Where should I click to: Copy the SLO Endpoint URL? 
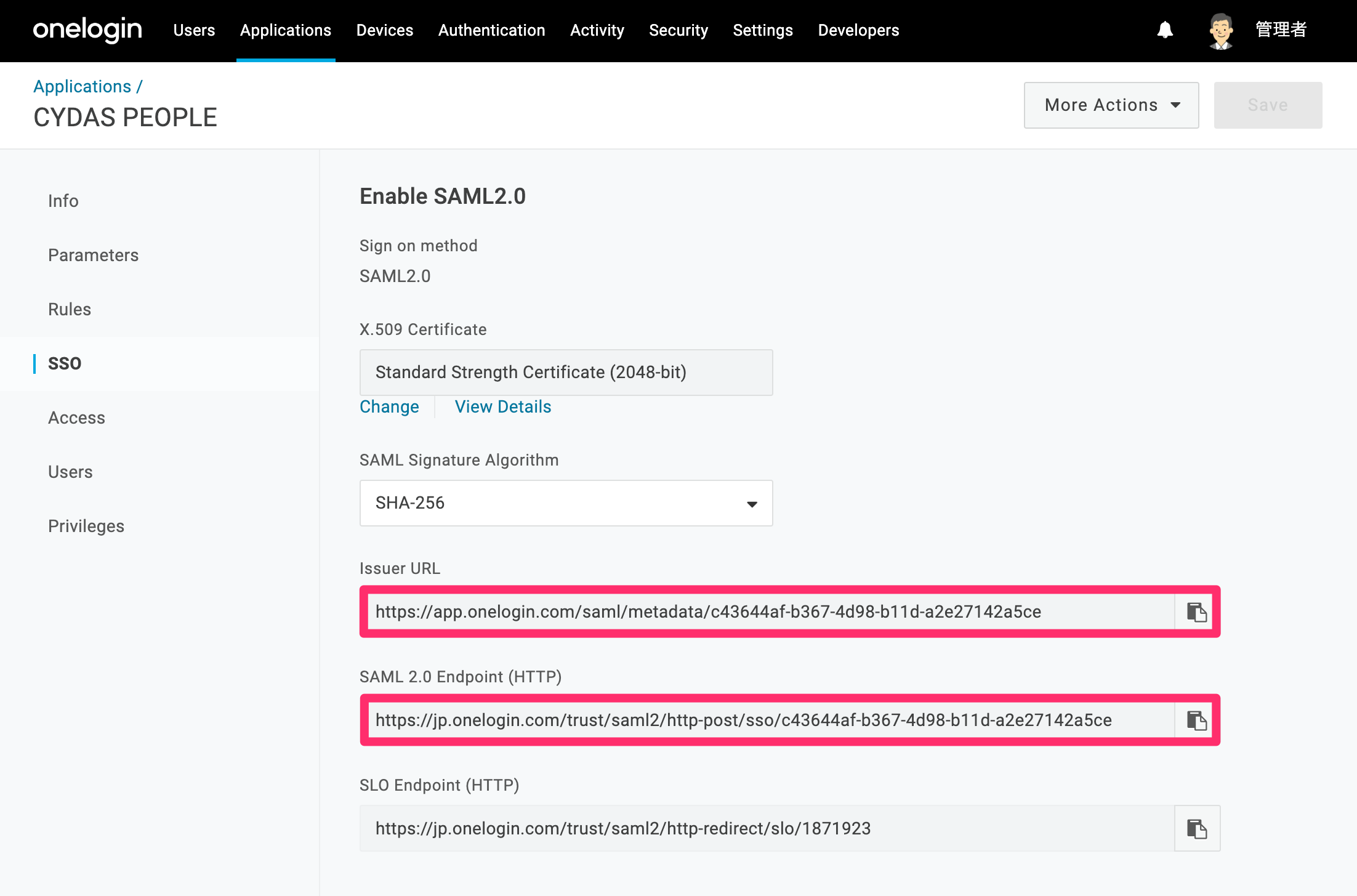[x=1197, y=828]
